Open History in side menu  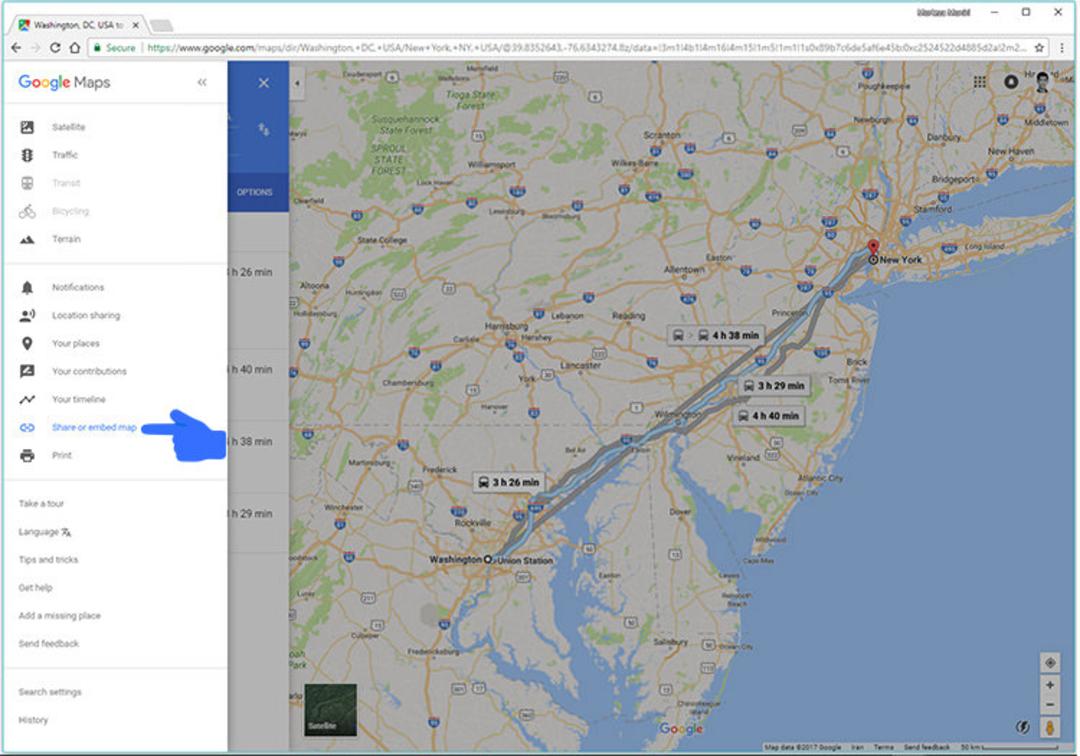33,720
